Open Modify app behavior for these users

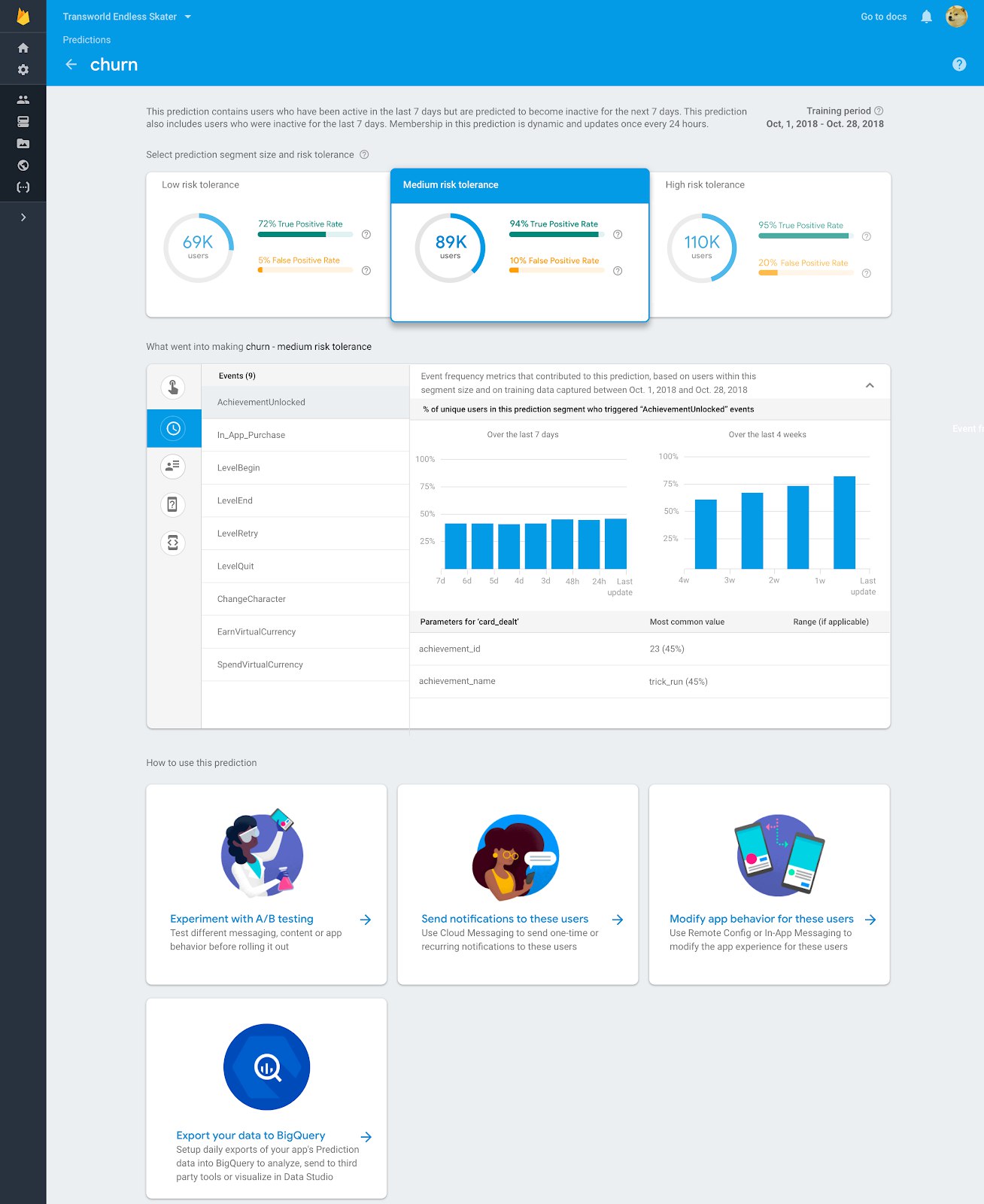coord(761,919)
